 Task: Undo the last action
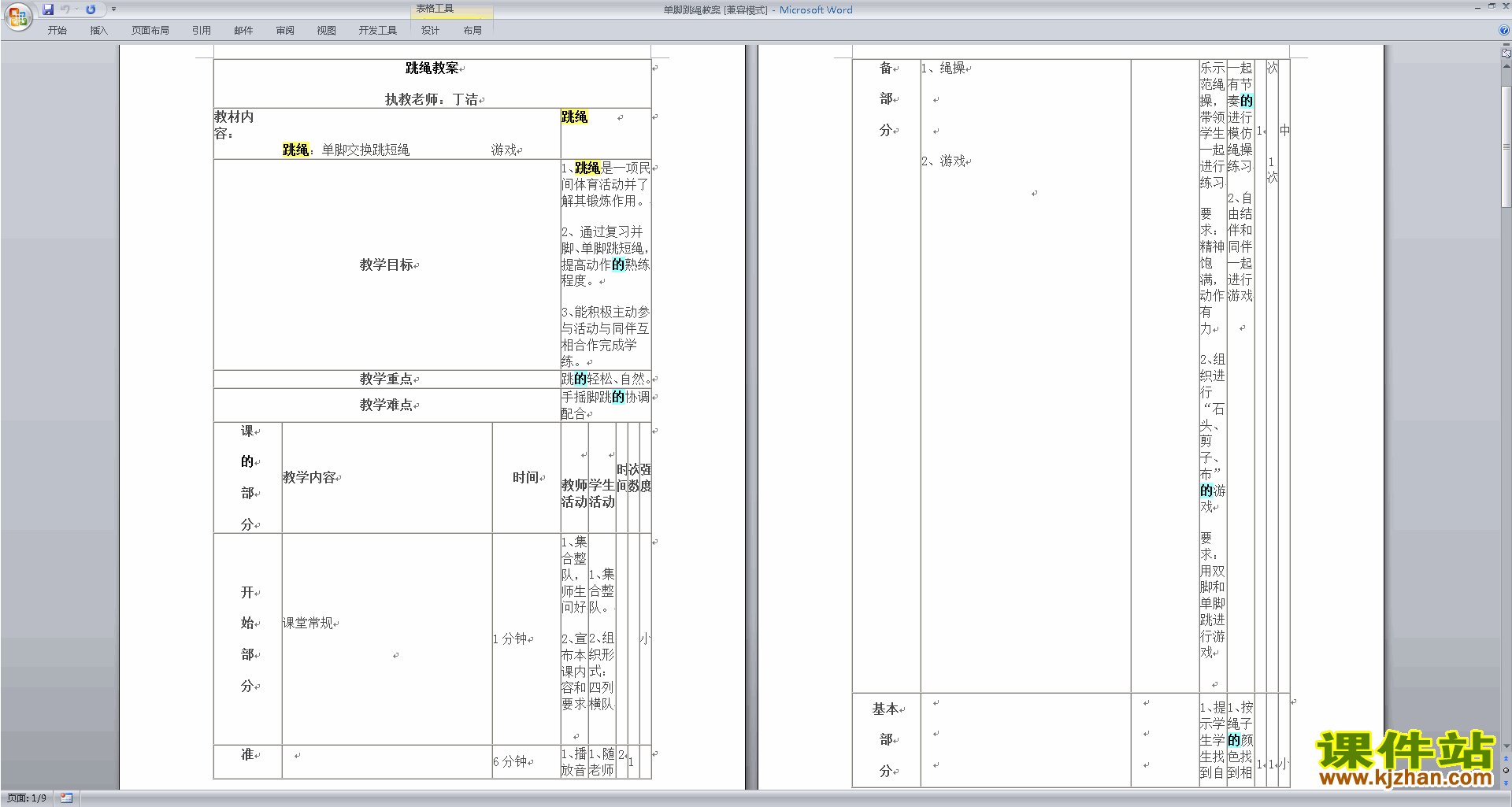(65, 9)
